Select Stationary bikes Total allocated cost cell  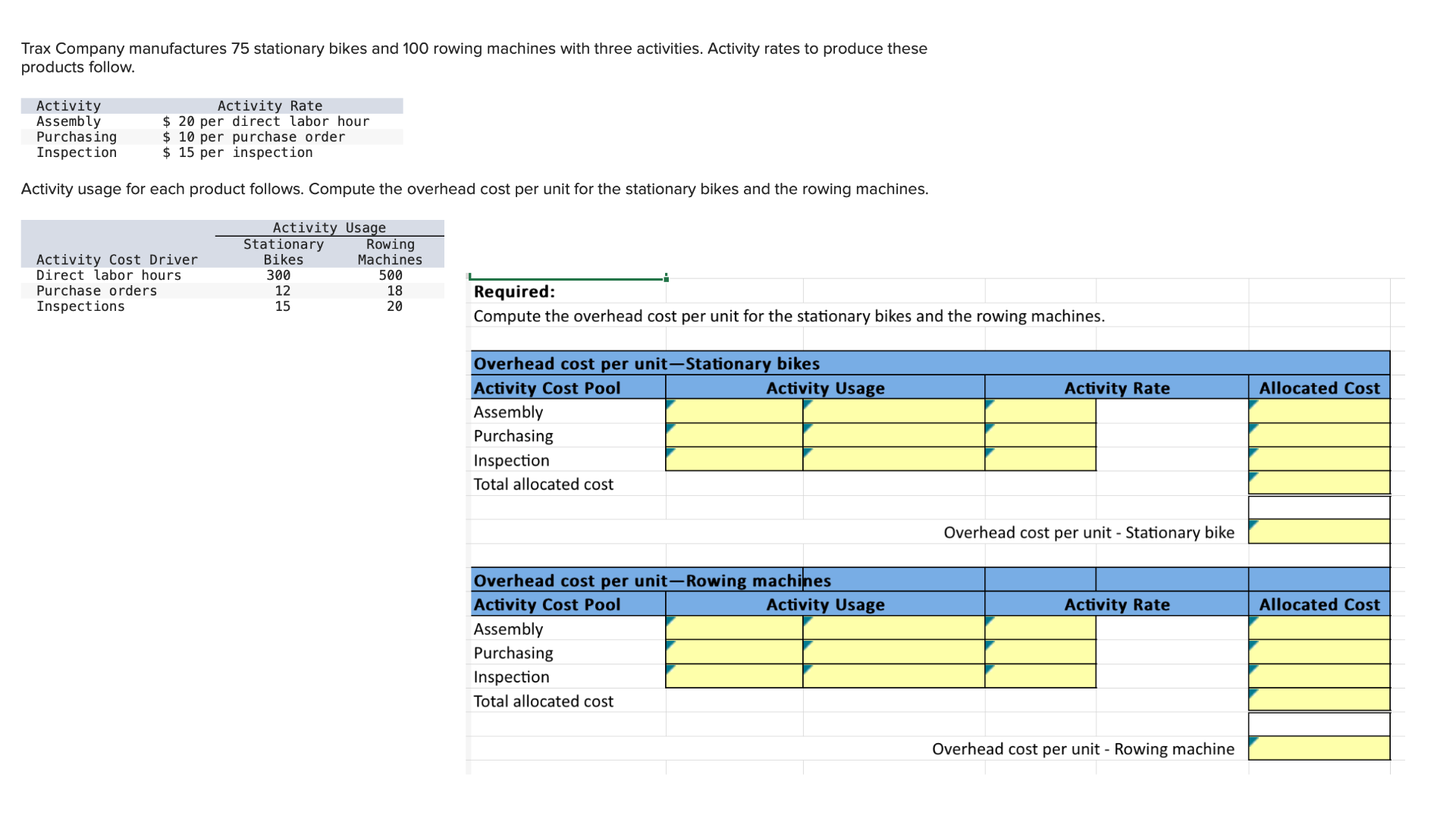(1319, 483)
